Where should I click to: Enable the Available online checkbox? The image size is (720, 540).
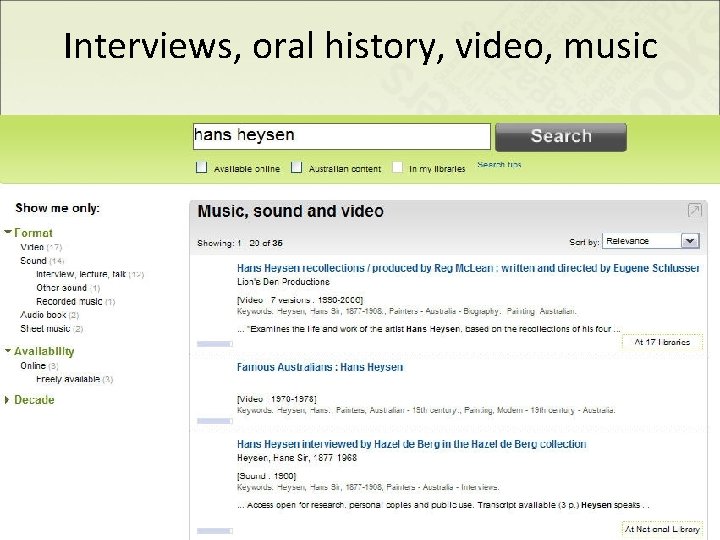coord(201,167)
